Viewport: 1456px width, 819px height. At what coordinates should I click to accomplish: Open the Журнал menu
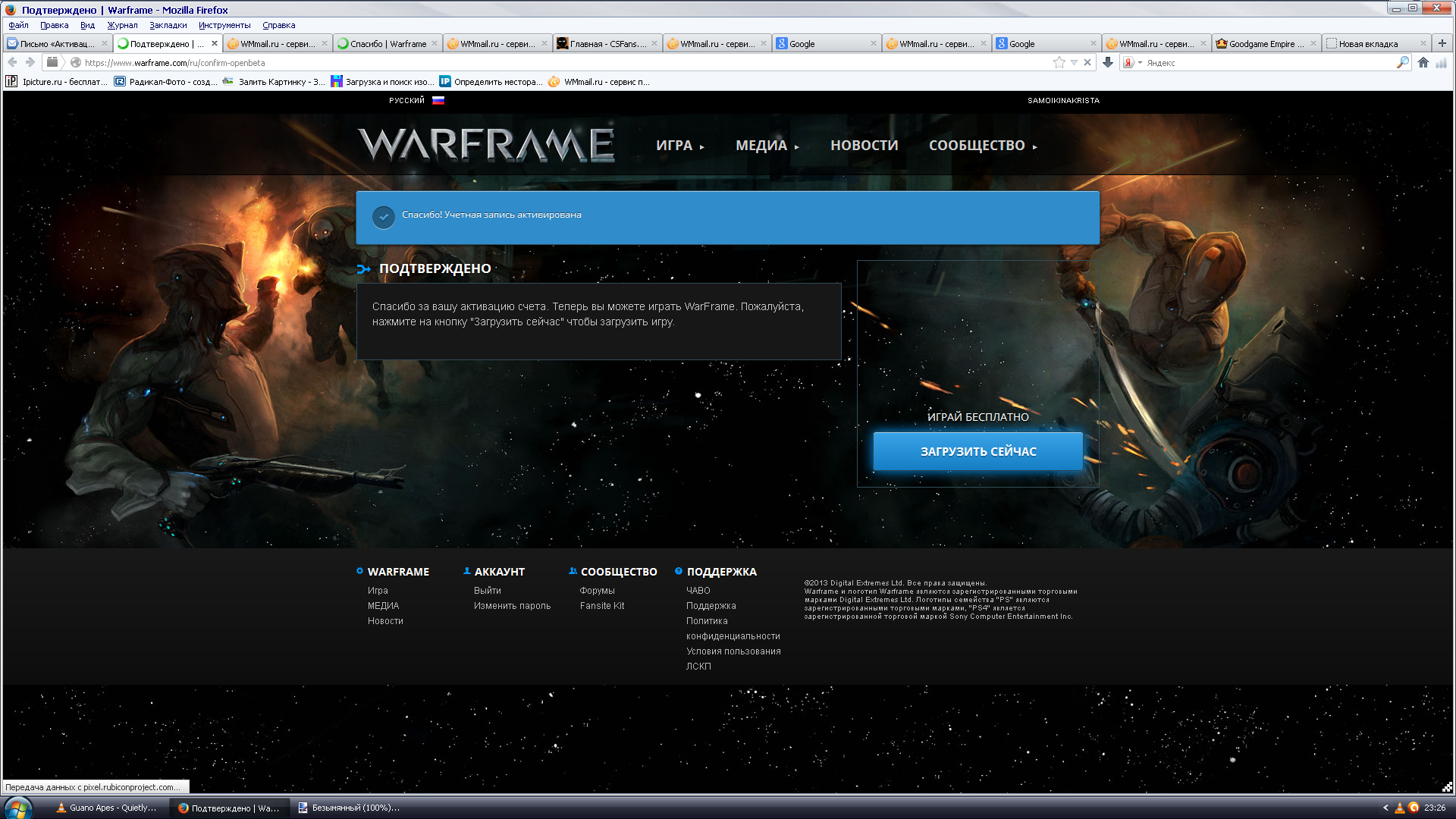[x=122, y=25]
